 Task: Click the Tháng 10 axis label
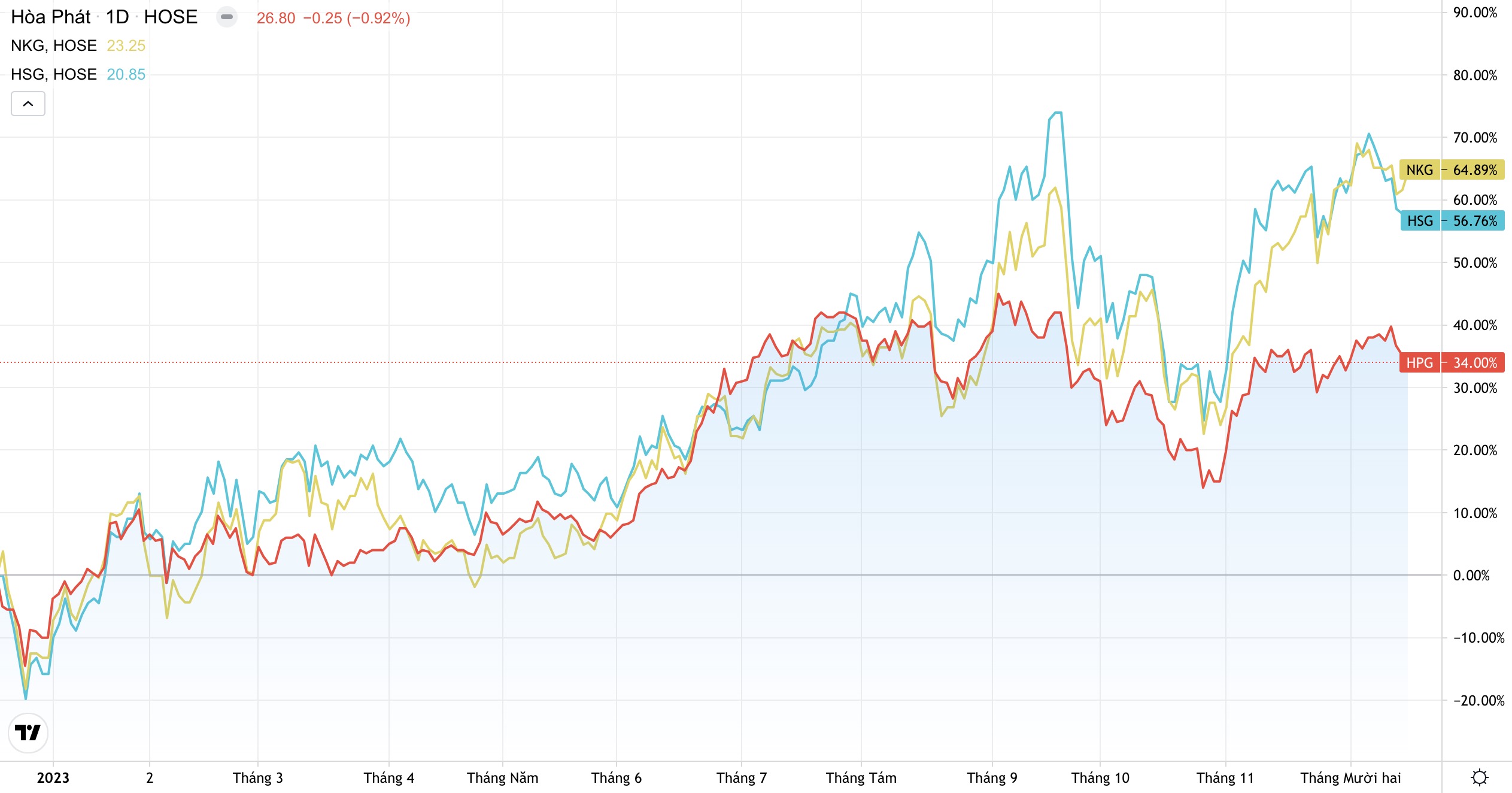[x=1100, y=777]
